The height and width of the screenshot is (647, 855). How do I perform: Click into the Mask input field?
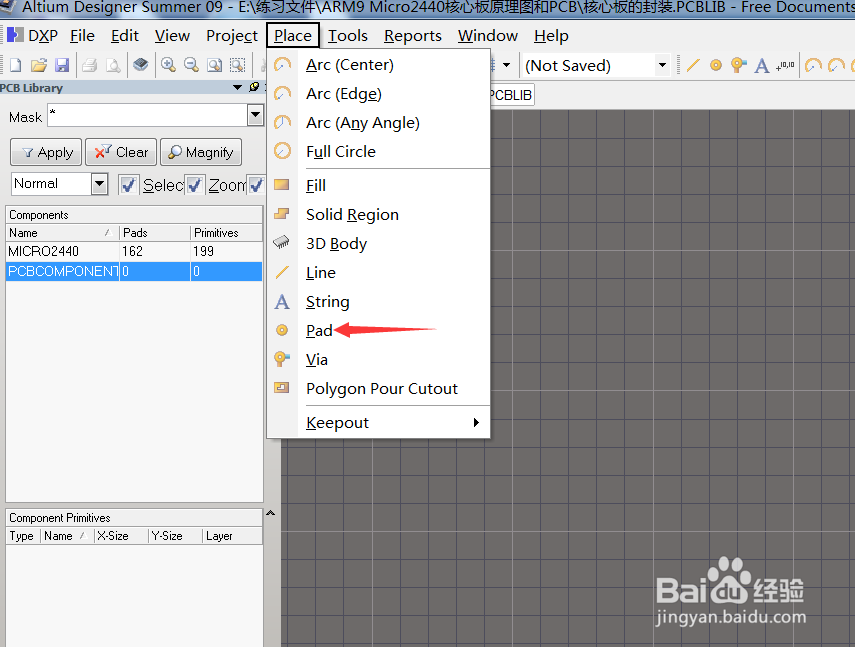tap(148, 115)
